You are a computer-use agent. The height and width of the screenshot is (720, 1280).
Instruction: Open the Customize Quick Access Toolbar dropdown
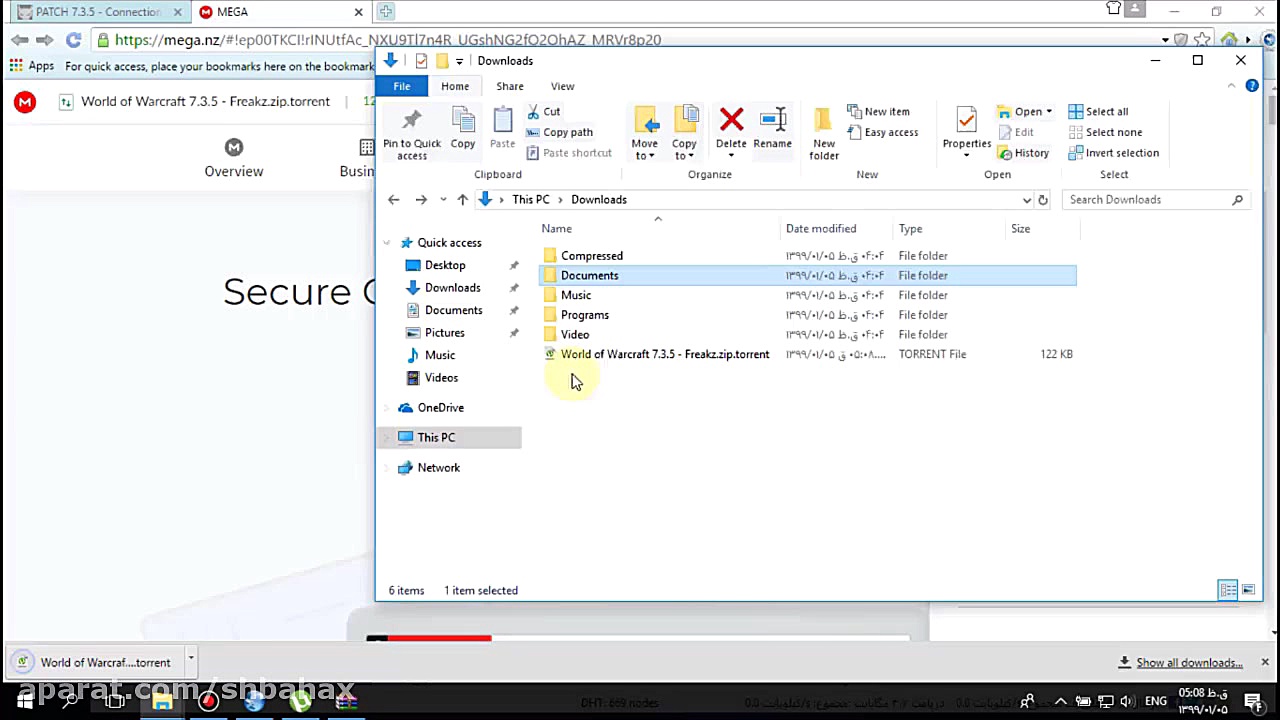point(459,61)
